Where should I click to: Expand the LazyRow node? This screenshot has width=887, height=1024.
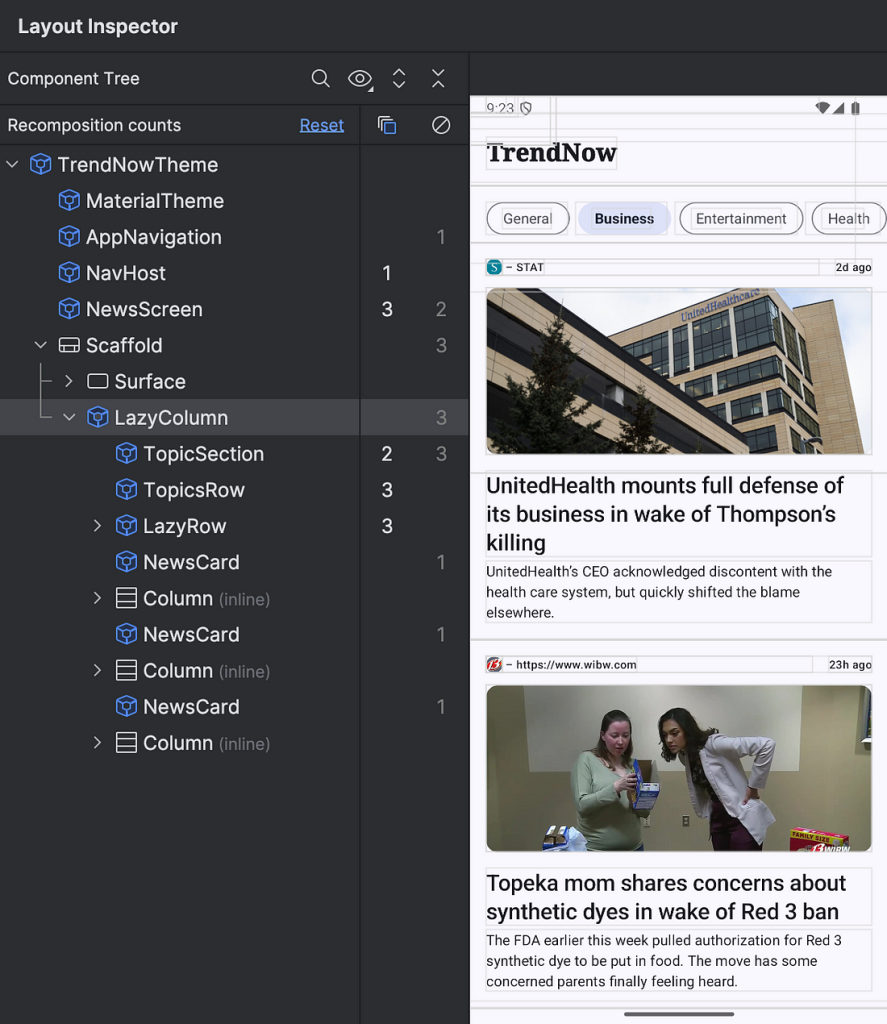click(x=97, y=526)
